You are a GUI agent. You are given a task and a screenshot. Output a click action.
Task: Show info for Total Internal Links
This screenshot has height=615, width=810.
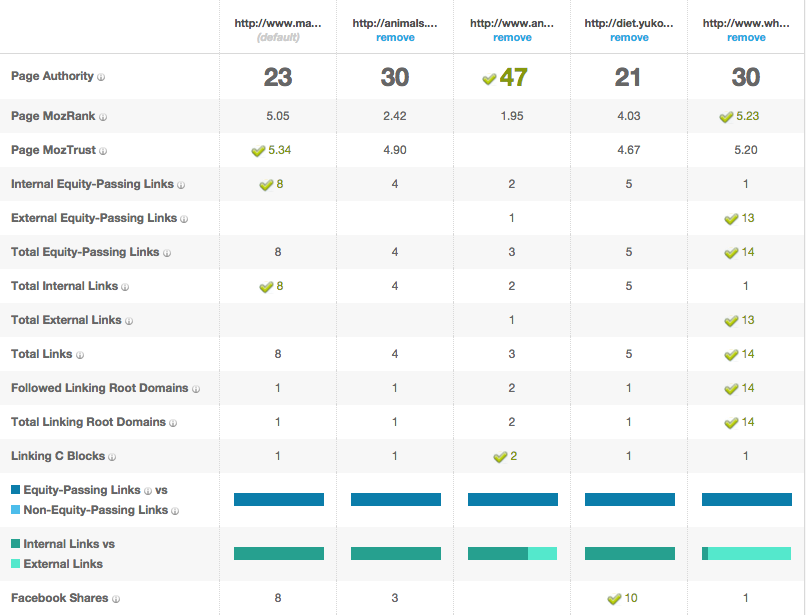pyautogui.click(x=125, y=287)
